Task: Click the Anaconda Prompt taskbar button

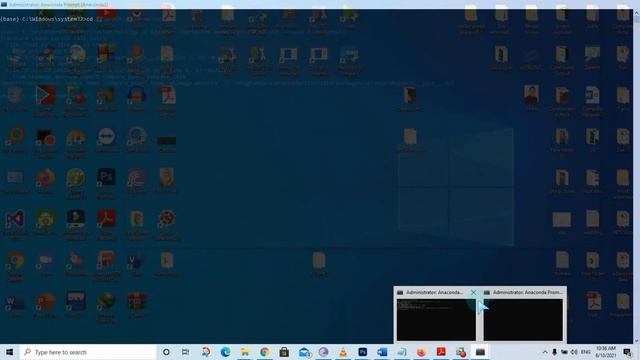Action: (480, 352)
